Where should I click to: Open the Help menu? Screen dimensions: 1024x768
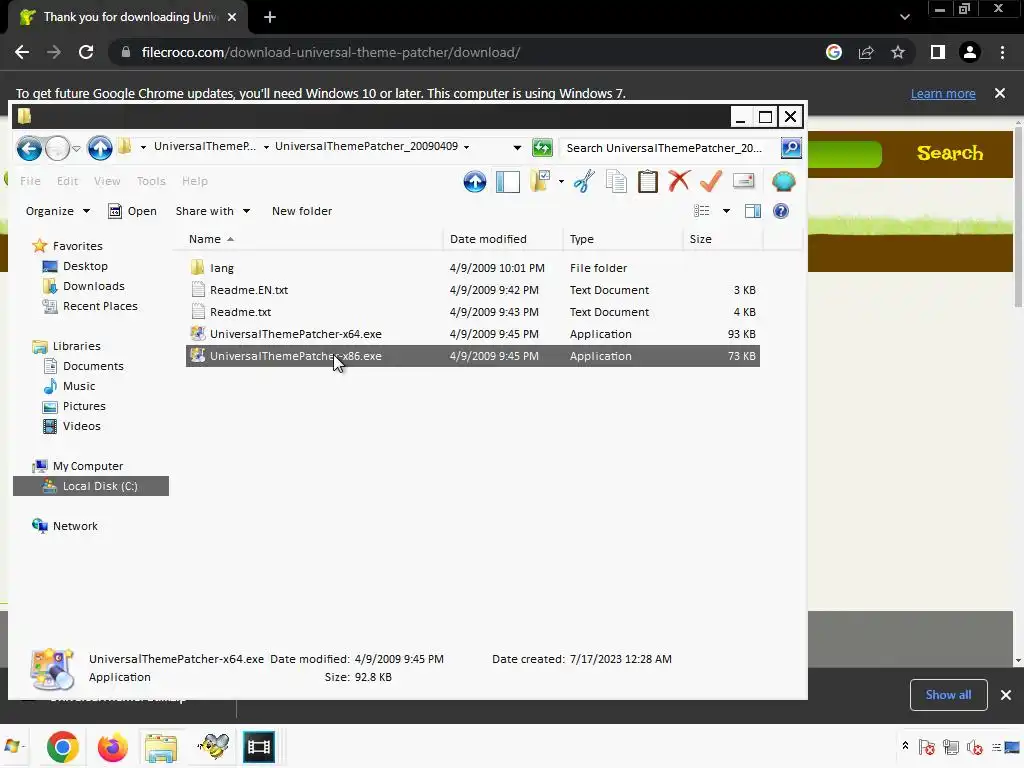pos(195,181)
